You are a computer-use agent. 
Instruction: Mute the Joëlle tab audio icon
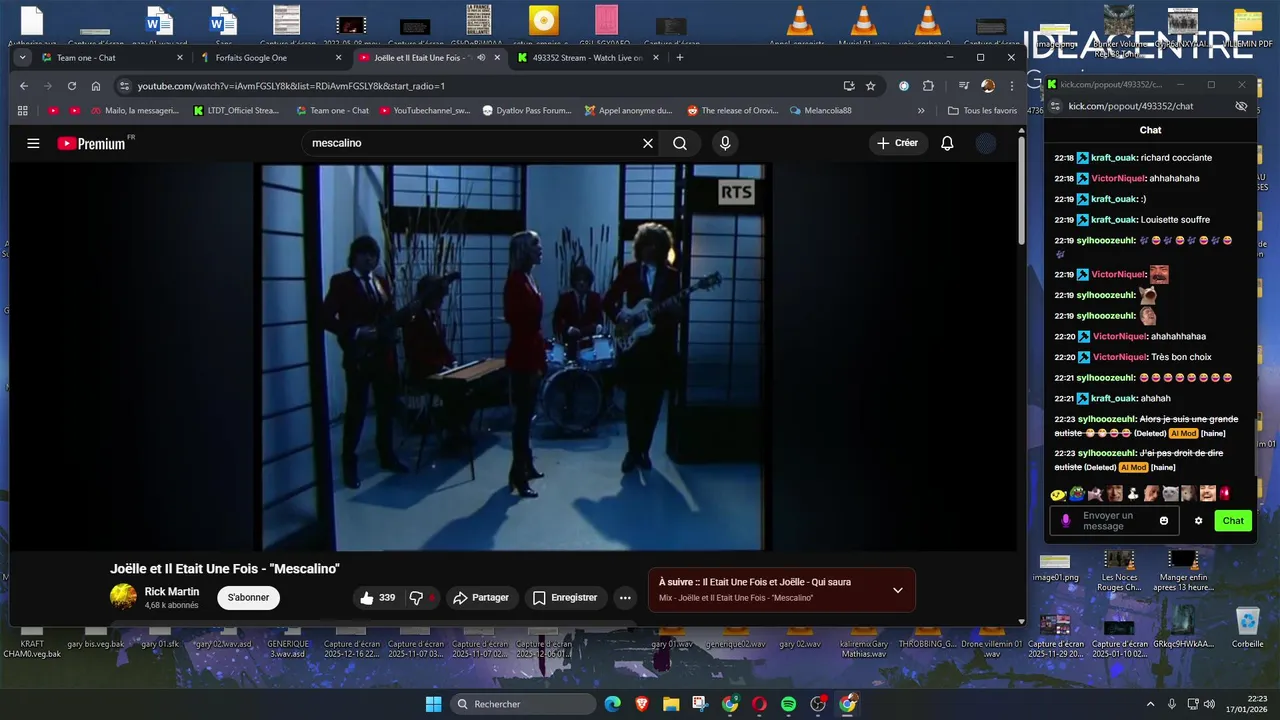481,58
